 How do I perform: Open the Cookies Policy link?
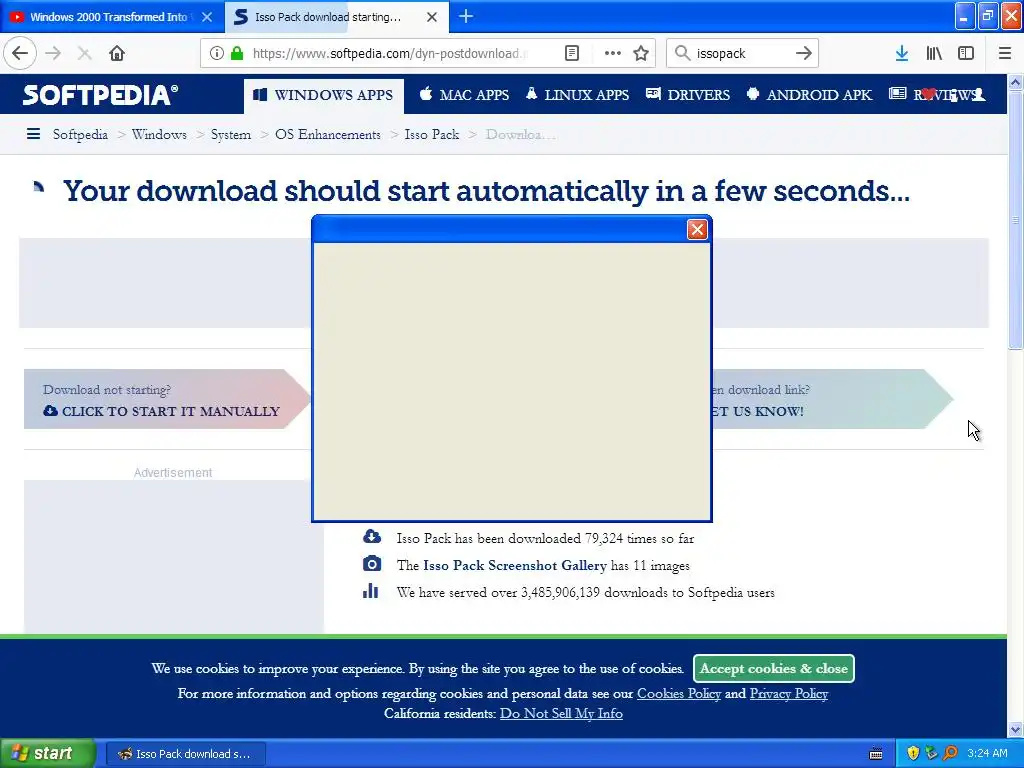(x=679, y=694)
